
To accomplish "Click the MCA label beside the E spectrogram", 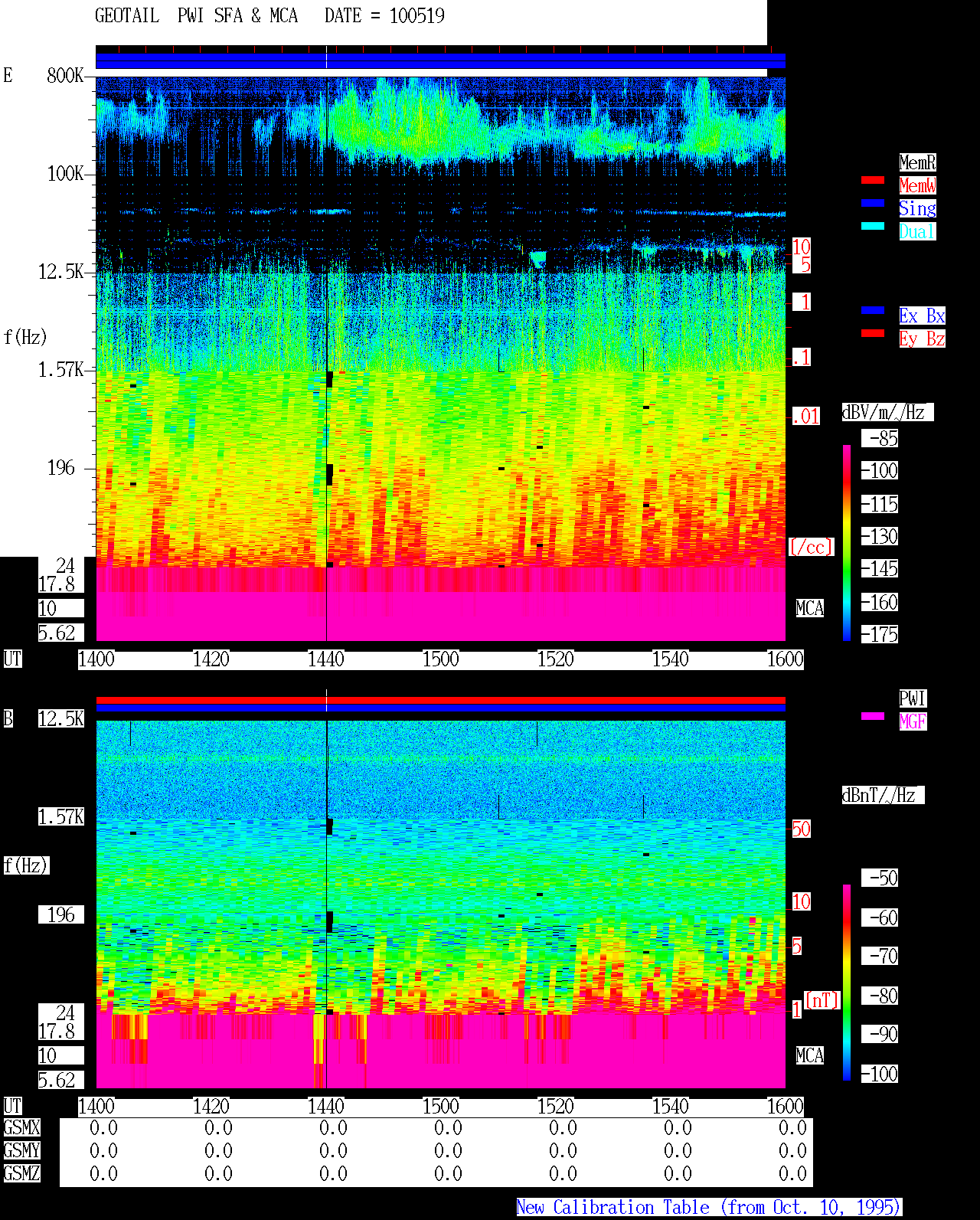I will tap(810, 609).
